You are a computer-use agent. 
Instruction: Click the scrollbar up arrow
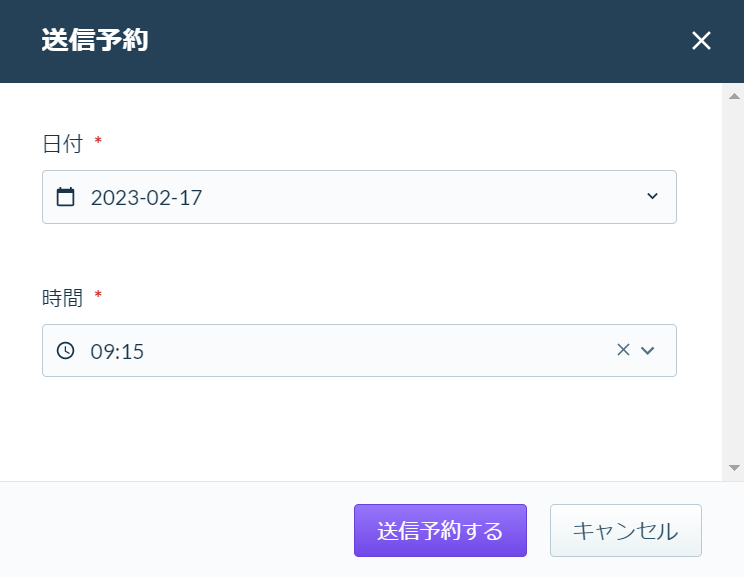tap(734, 96)
